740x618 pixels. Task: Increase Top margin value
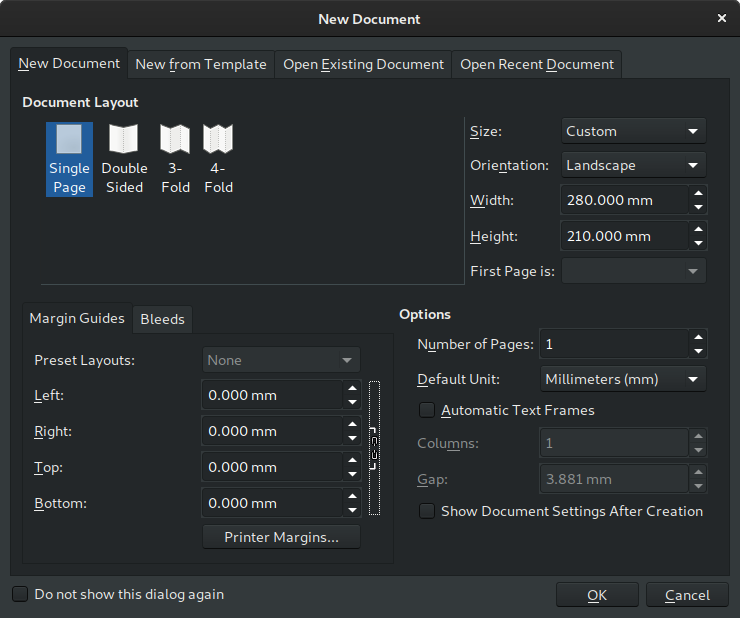[x=353, y=460]
